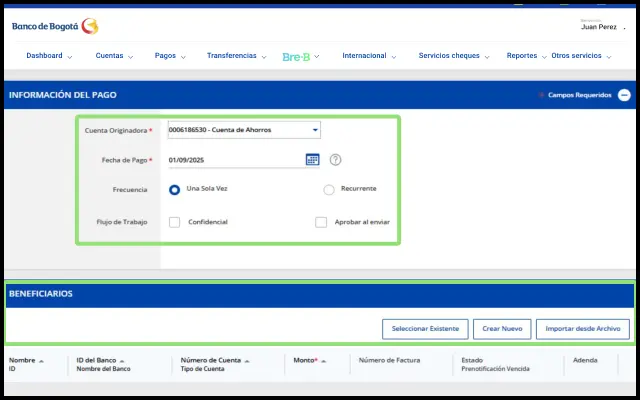
Task: Click the Seleccionar Existente button
Action: click(425, 329)
